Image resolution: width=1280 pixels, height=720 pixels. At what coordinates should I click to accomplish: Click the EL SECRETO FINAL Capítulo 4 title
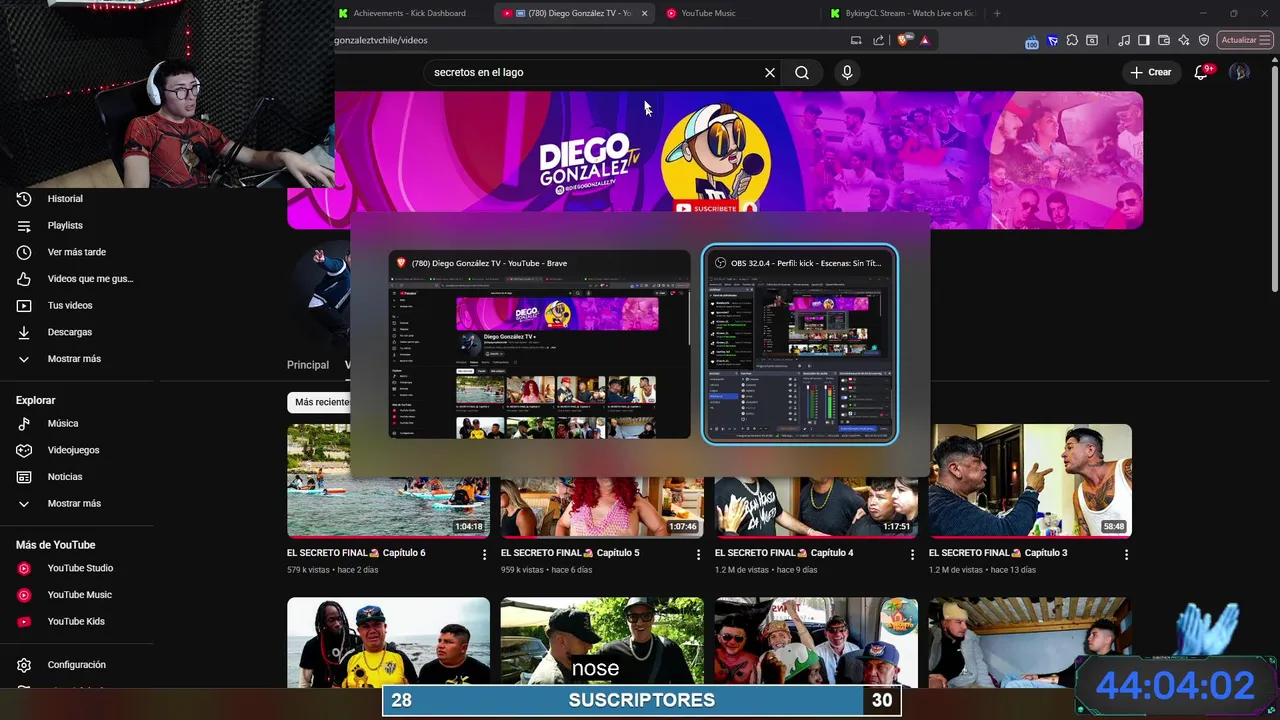click(x=784, y=553)
